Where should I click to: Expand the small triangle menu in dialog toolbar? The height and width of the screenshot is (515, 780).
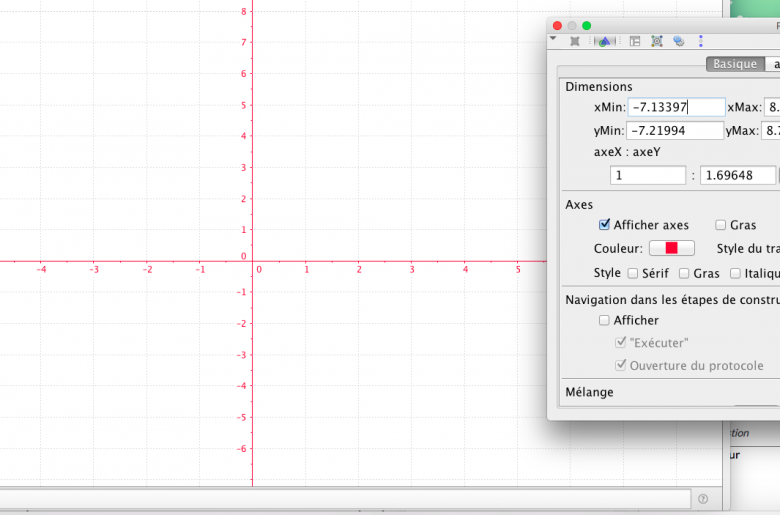[x=554, y=40]
